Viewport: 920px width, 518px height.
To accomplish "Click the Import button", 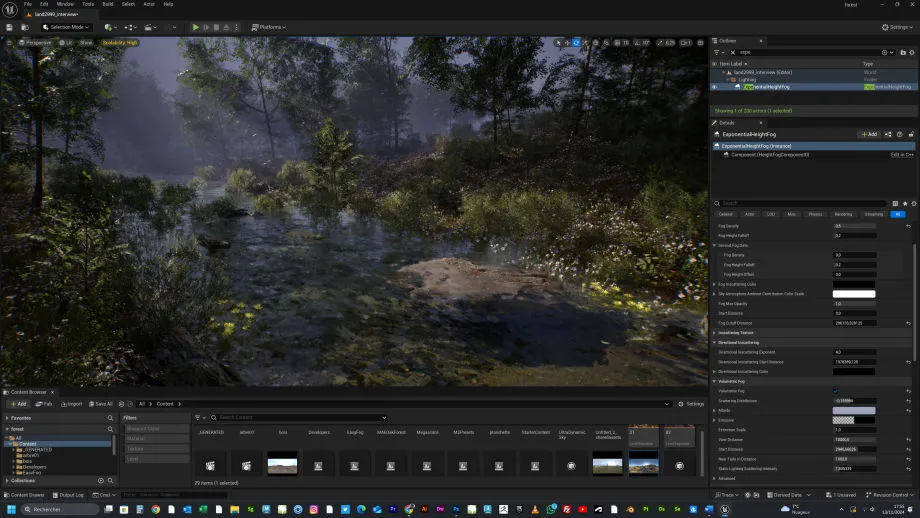I will click(71, 404).
